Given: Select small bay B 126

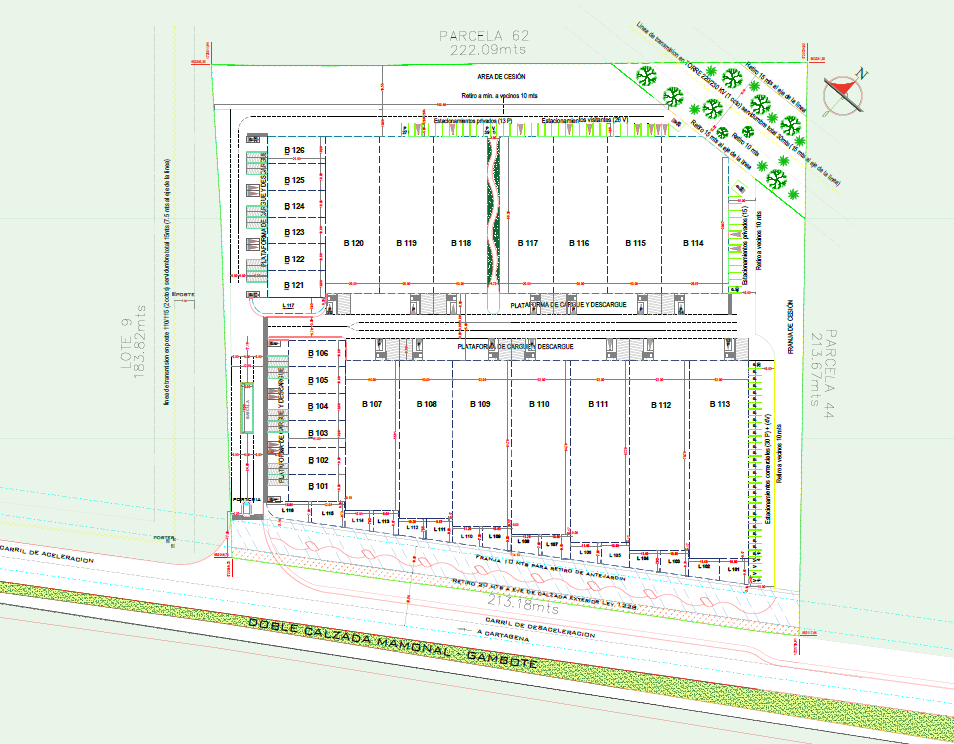Looking at the screenshot, I should (293, 151).
